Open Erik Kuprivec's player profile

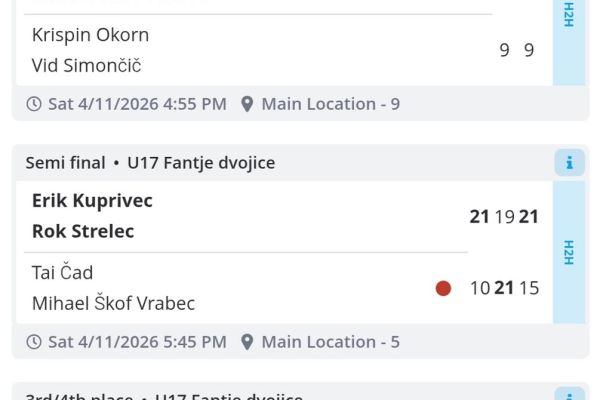(92, 201)
